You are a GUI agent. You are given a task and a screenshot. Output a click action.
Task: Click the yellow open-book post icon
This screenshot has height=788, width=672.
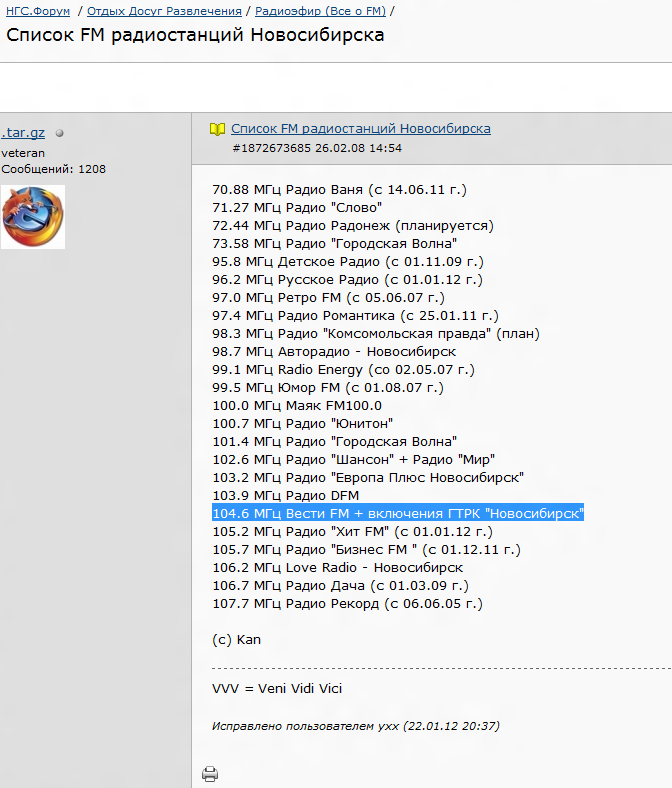click(x=217, y=129)
